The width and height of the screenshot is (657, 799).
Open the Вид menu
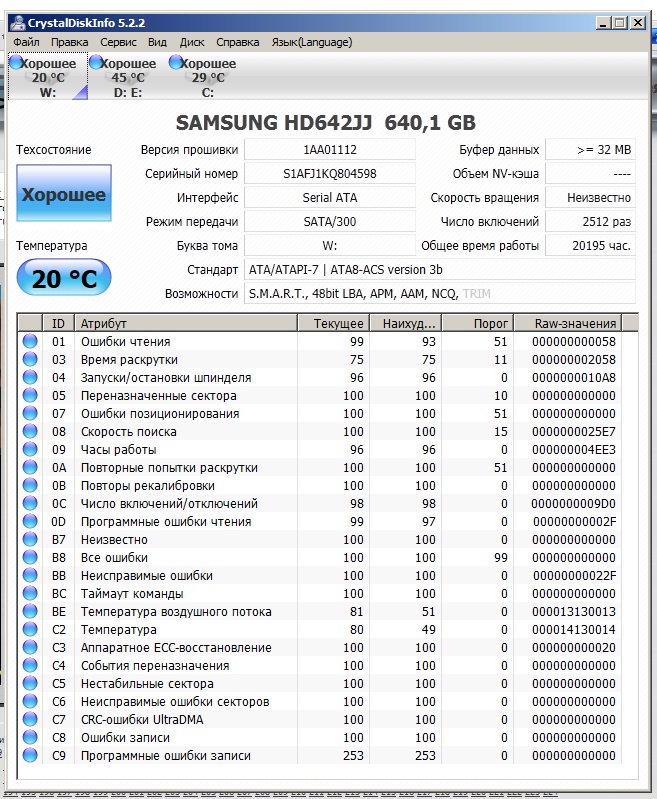[157, 42]
